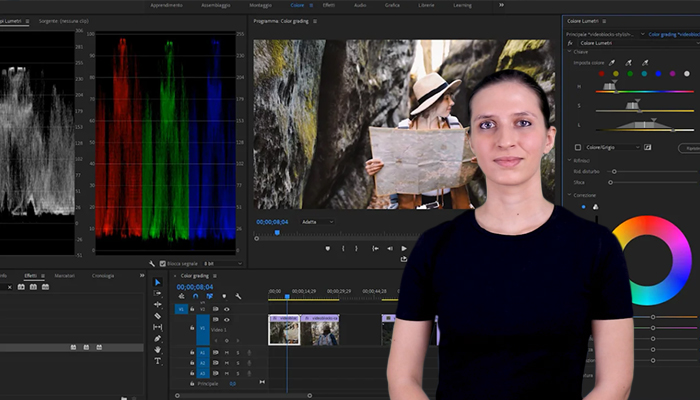
Task: Toggle linked selection in the timeline
Action: click(x=209, y=296)
